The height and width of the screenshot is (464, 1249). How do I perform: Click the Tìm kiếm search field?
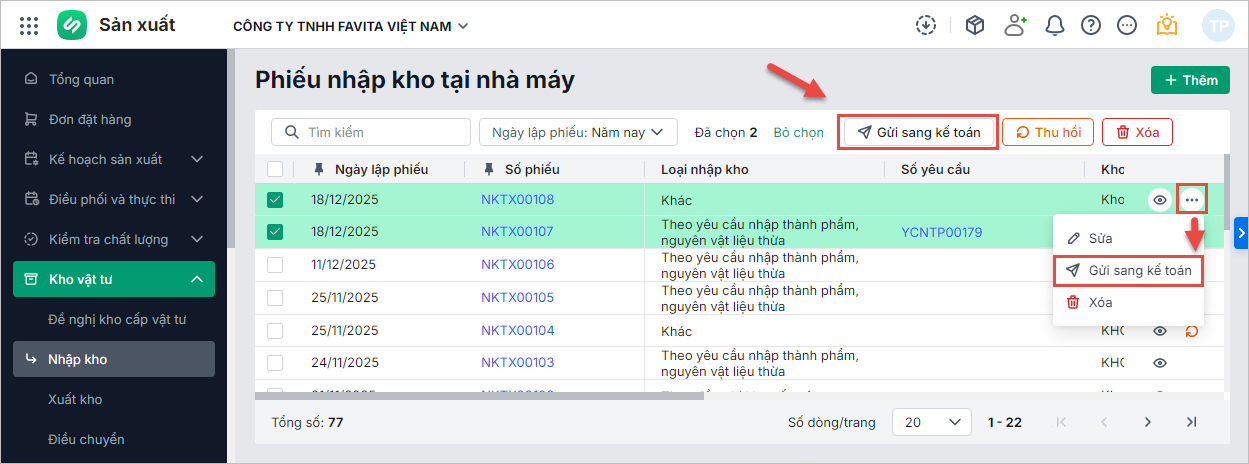371,132
